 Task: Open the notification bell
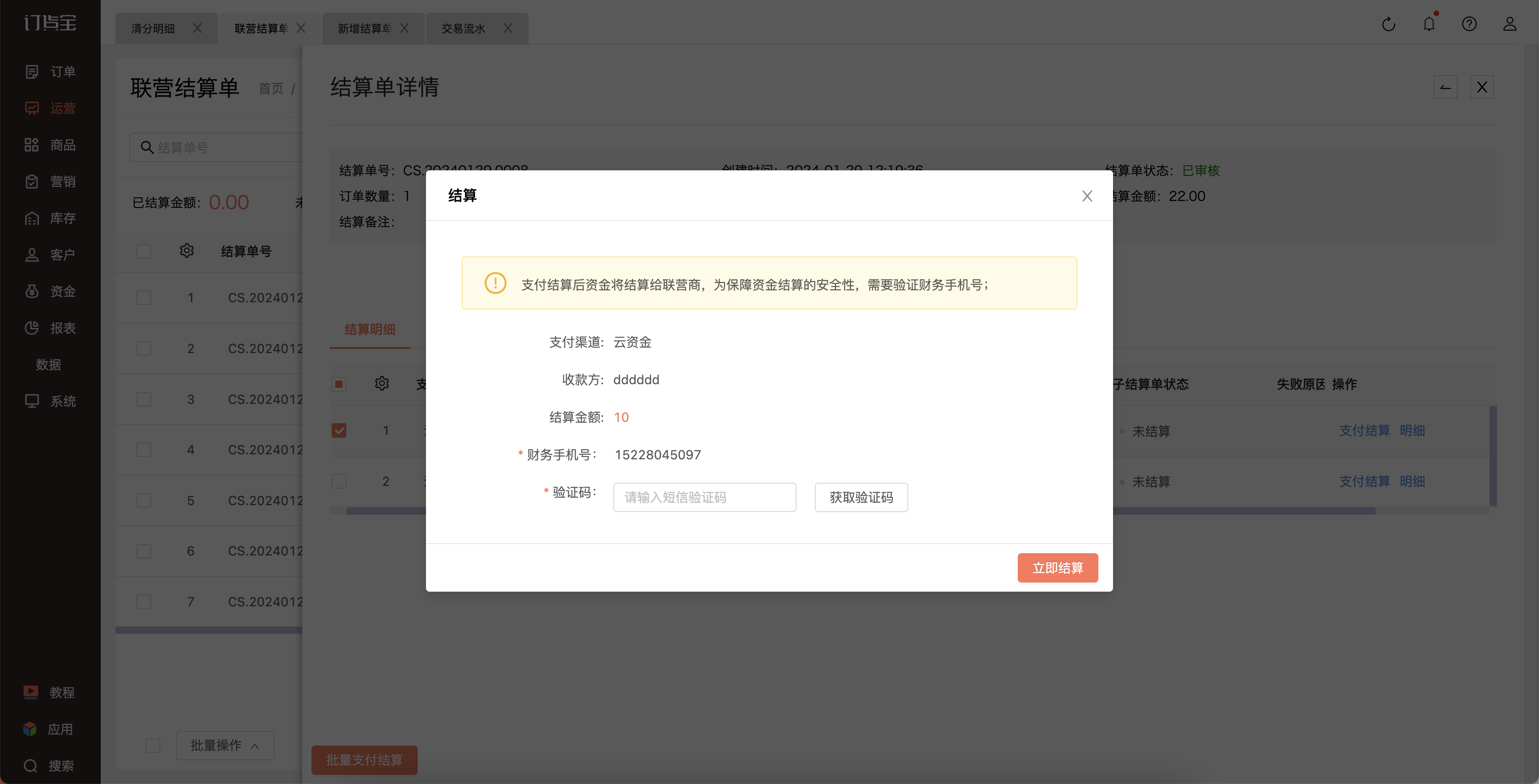pyautogui.click(x=1429, y=24)
